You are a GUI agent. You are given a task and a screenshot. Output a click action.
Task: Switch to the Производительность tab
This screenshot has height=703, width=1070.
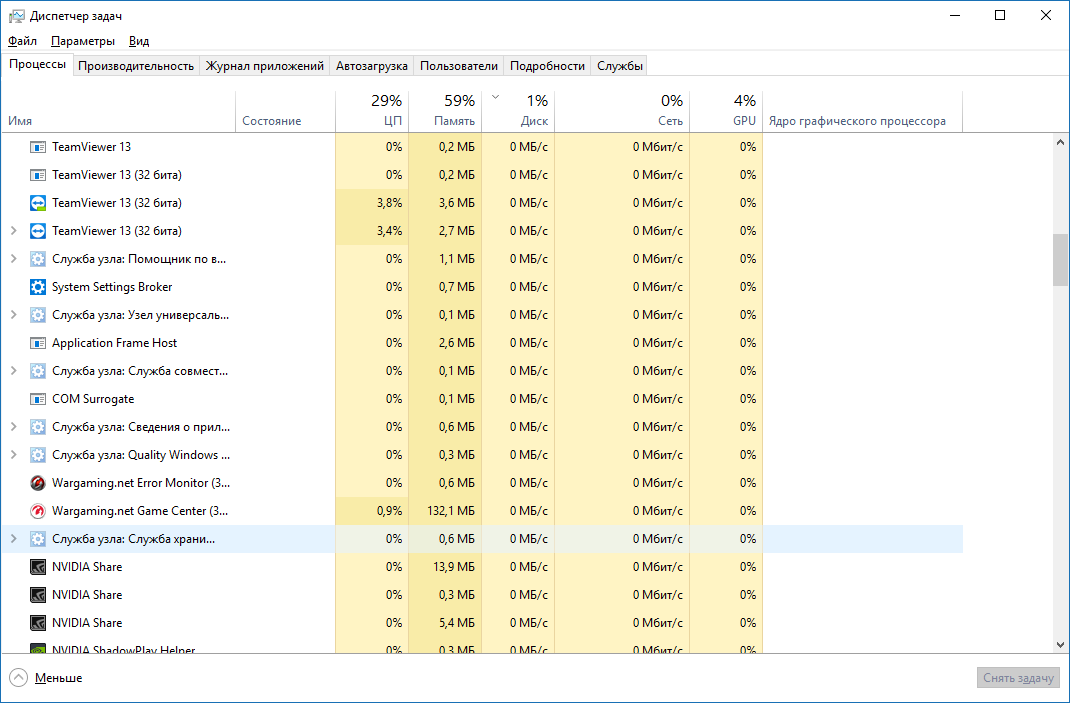[x=136, y=66]
